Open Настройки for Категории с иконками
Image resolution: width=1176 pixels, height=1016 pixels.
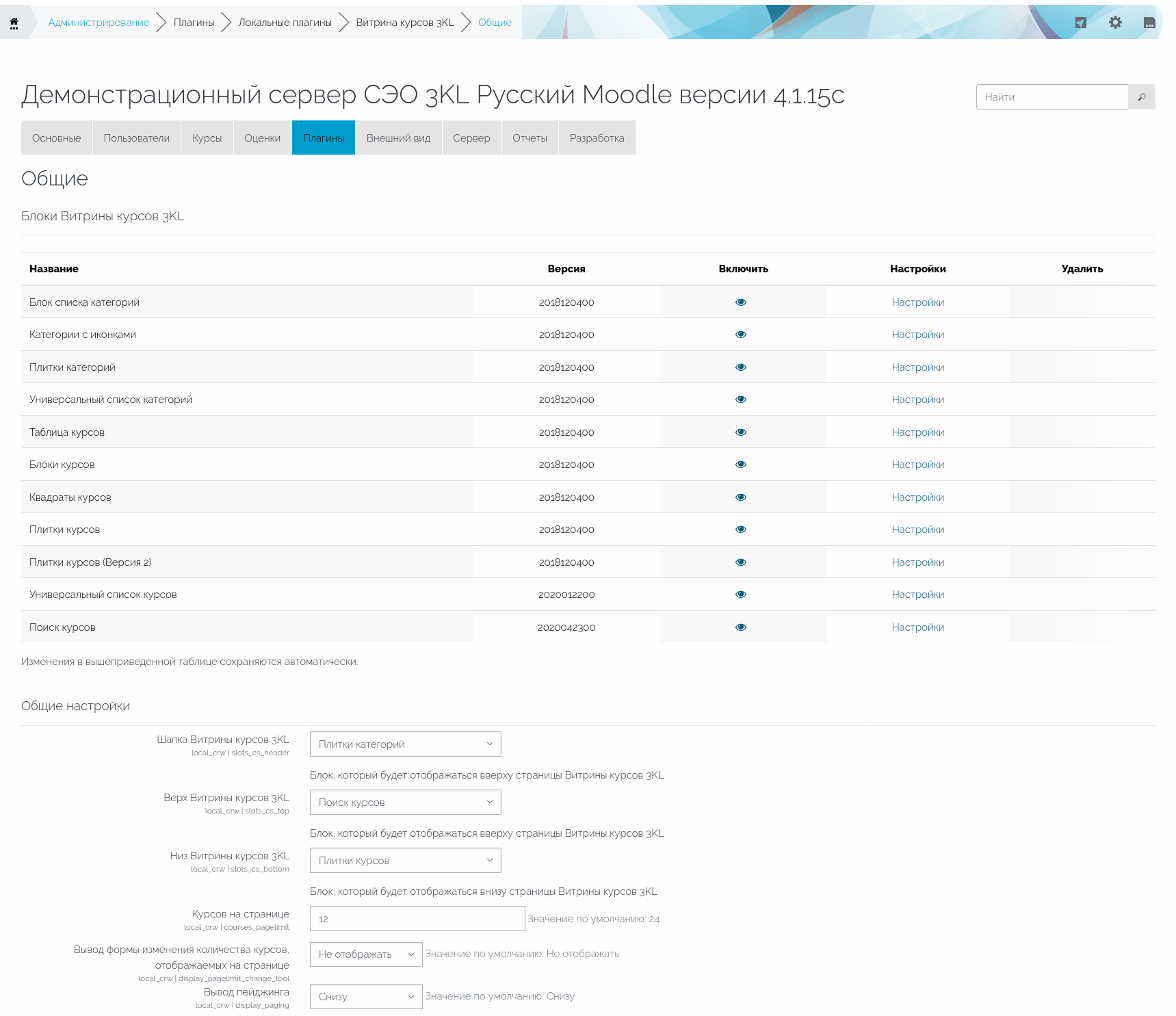pyautogui.click(x=918, y=335)
